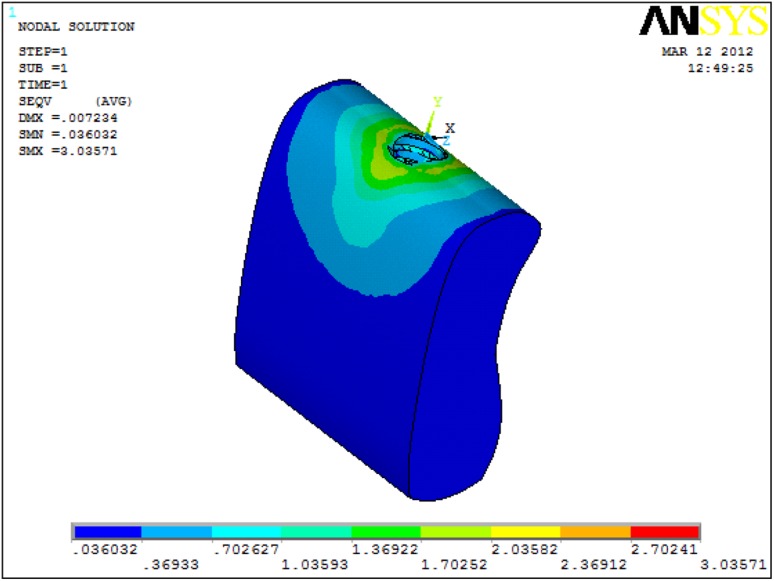
Task: Click the SMN =.036032 value
Action: tap(68, 134)
